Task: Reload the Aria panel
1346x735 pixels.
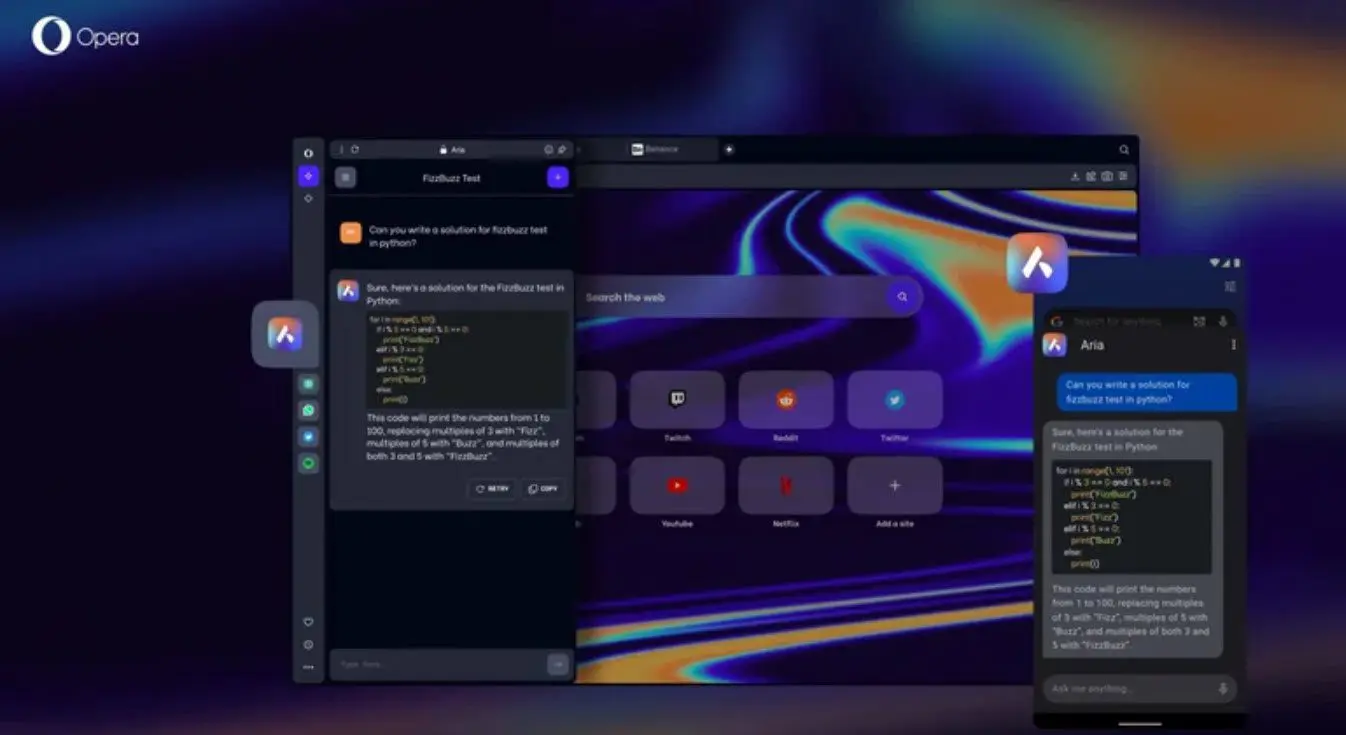Action: (355, 149)
